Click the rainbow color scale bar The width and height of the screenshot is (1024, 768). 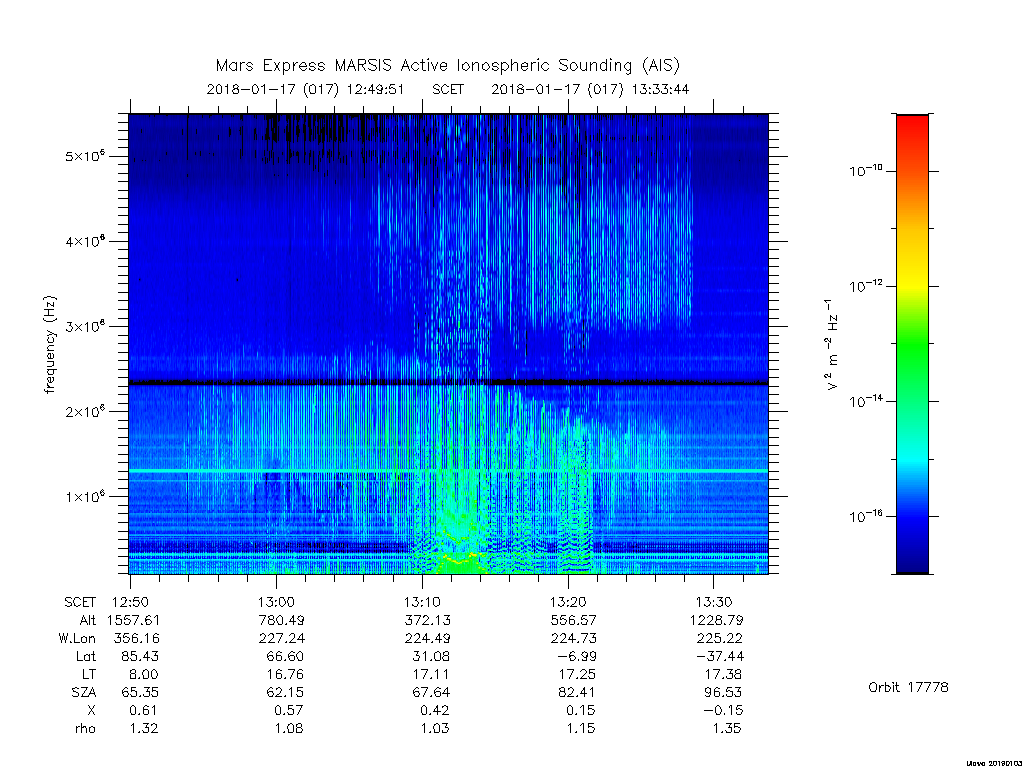(912, 344)
